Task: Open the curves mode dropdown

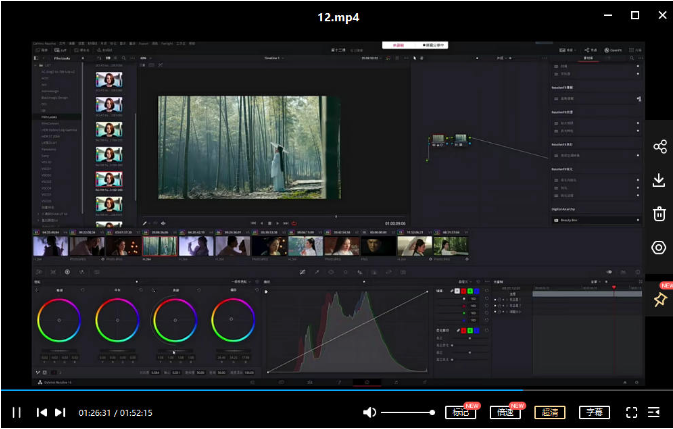Action: coord(463,282)
